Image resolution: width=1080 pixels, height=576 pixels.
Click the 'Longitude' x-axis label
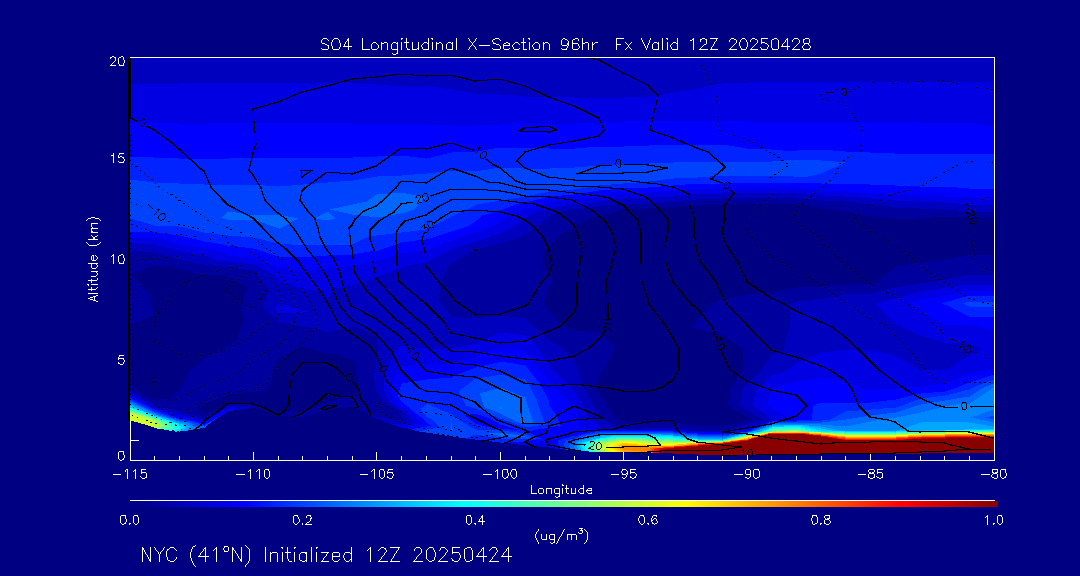click(561, 491)
